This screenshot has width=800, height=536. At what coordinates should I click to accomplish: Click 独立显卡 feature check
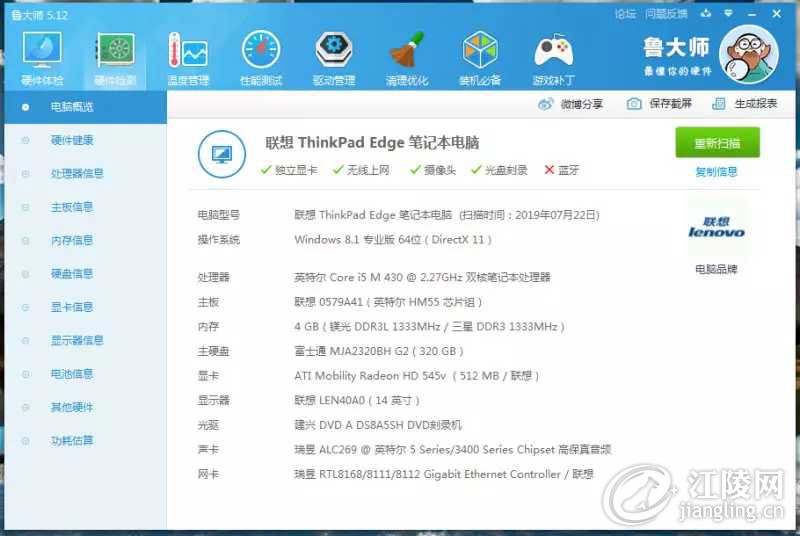289,170
